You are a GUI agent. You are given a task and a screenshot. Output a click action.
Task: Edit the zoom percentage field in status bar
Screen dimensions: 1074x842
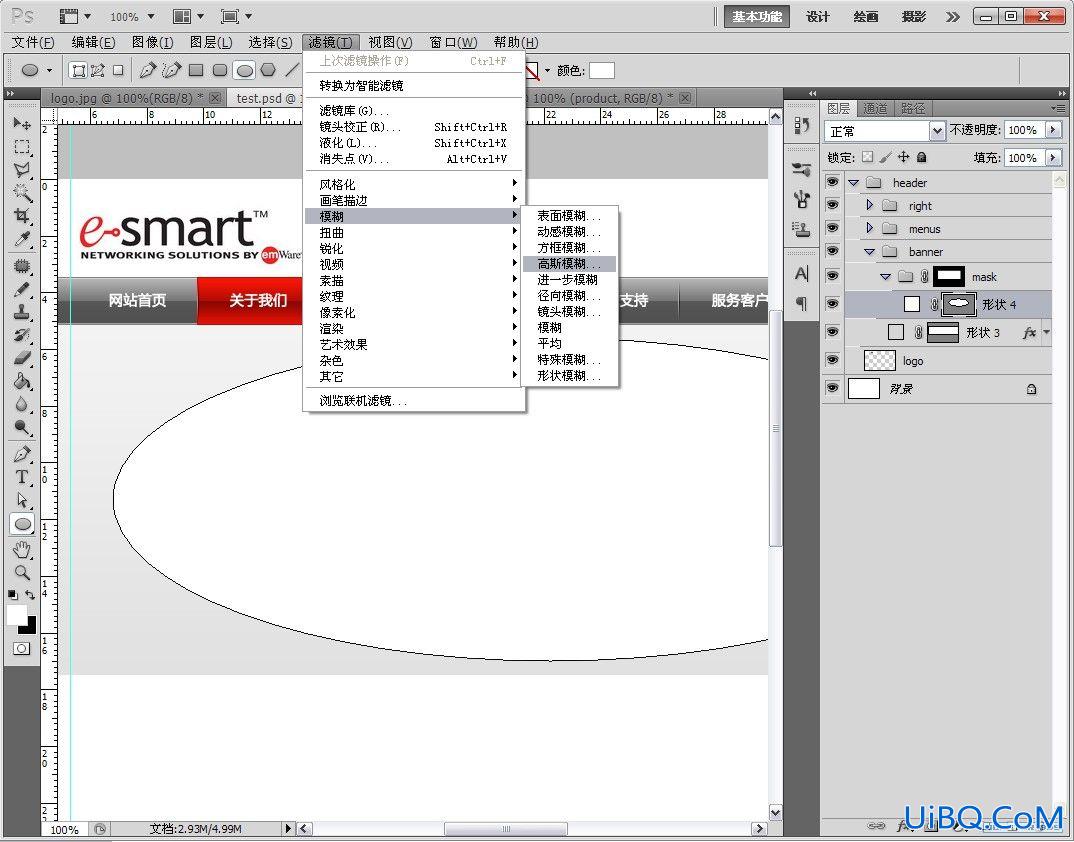click(64, 829)
